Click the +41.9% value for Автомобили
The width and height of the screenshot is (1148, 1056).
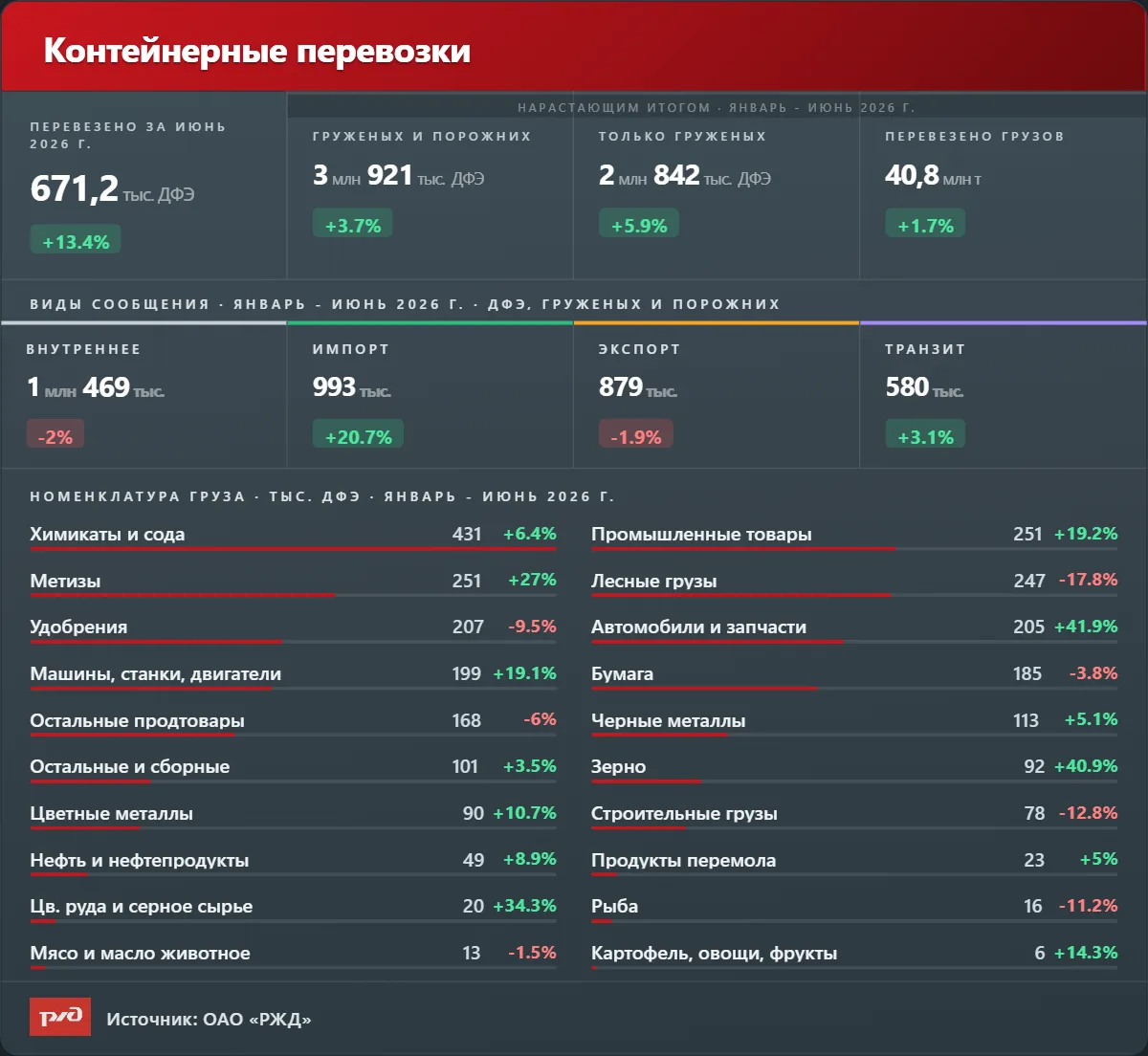[x=1086, y=627]
